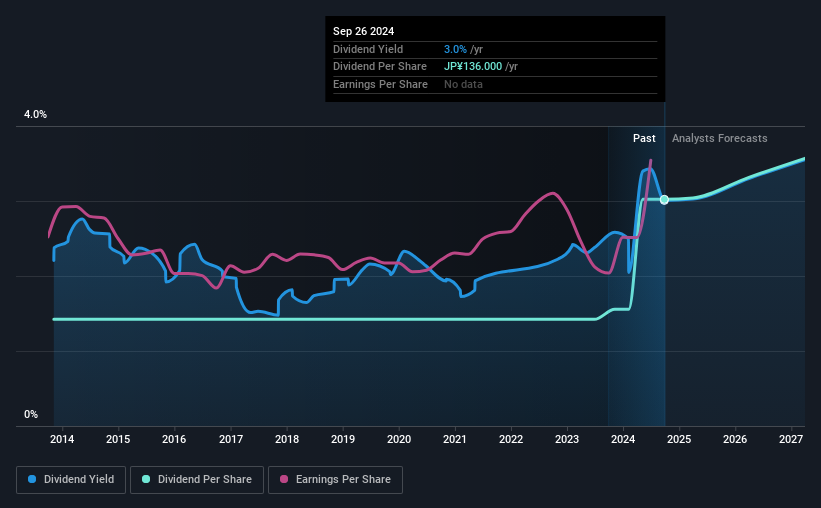The width and height of the screenshot is (821, 508).
Task: Click the blue Dividend Yield legend dot
Action: pos(32,479)
